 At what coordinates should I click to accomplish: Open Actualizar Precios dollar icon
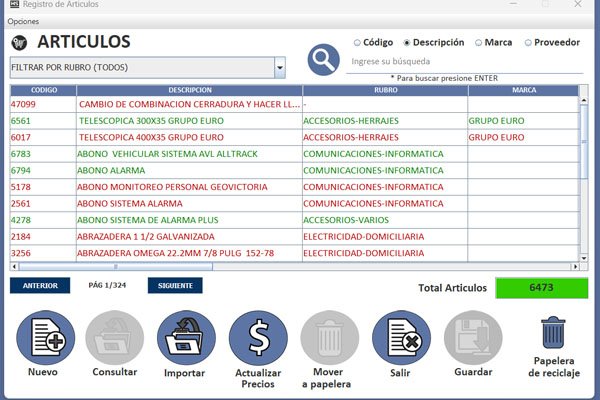point(258,338)
